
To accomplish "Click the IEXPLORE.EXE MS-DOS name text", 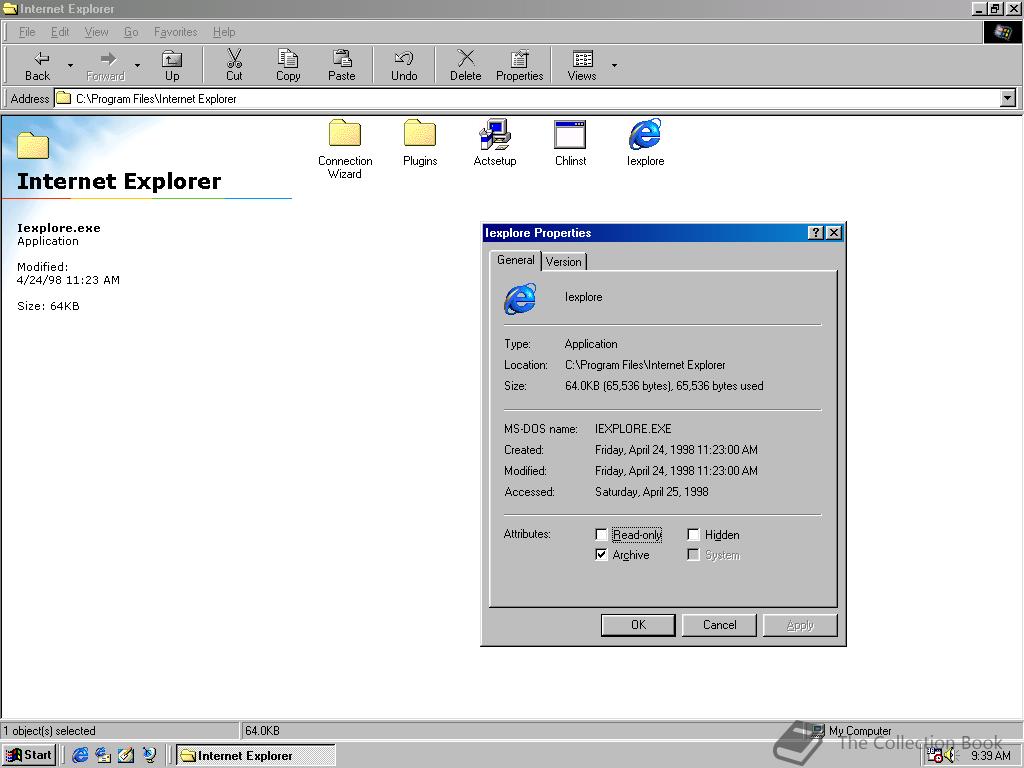I will (x=633, y=429).
